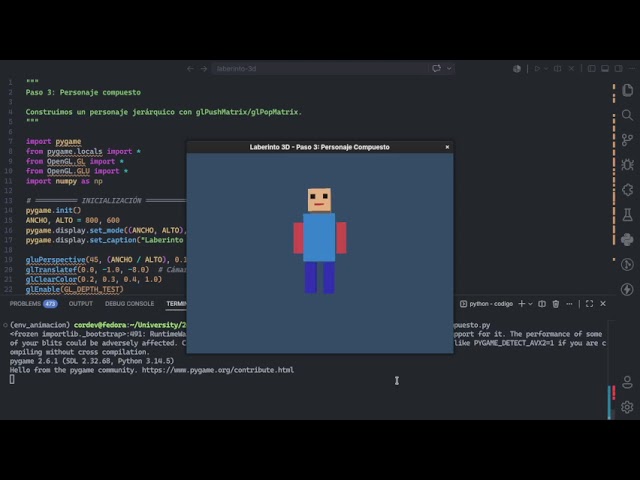Split the terminal pane
Screen dimensions: 640x480
click(542, 304)
